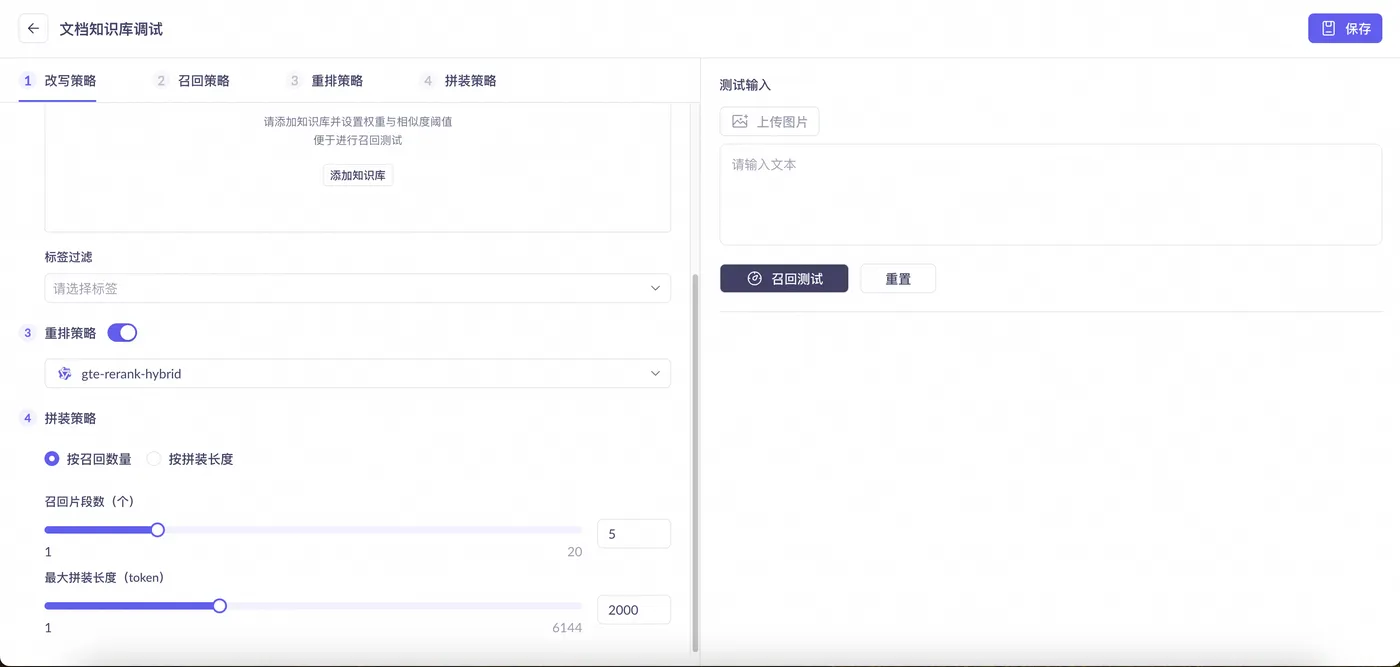Click the '拼装策略' section heading numbered 4
Viewport: 1400px width, 667px height.
(70, 418)
